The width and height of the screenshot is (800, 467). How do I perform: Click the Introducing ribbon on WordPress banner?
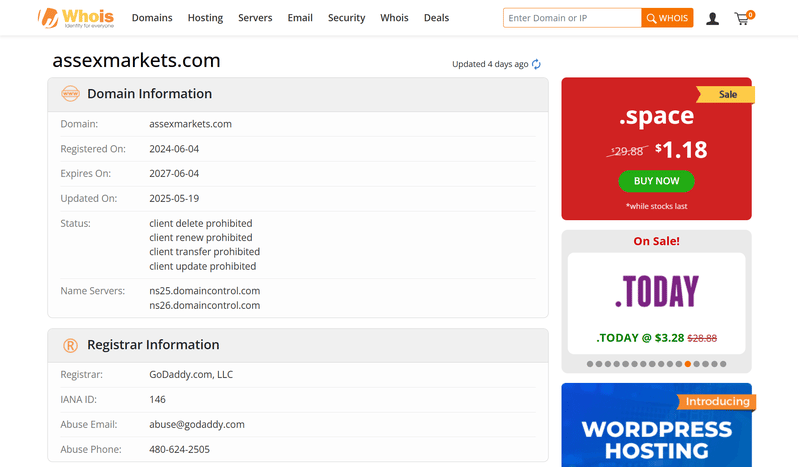(717, 402)
